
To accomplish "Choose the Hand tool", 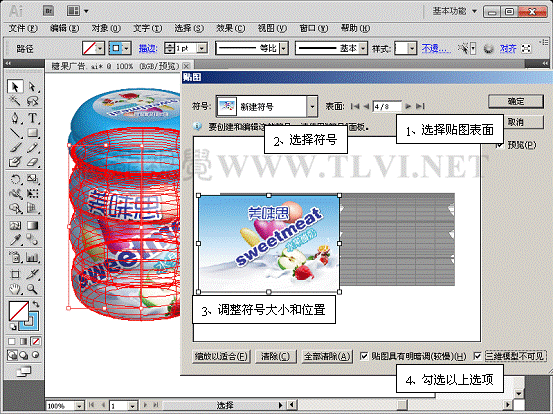I will click(x=15, y=289).
